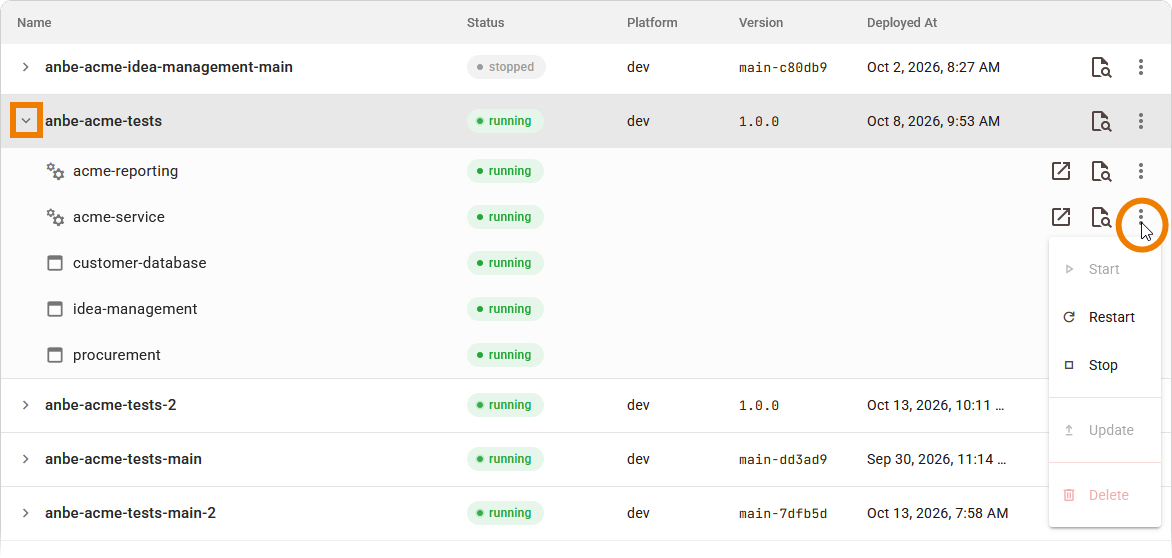Open more options for anbe-acme-idea-management-main
The image size is (1172, 558).
click(x=1141, y=67)
